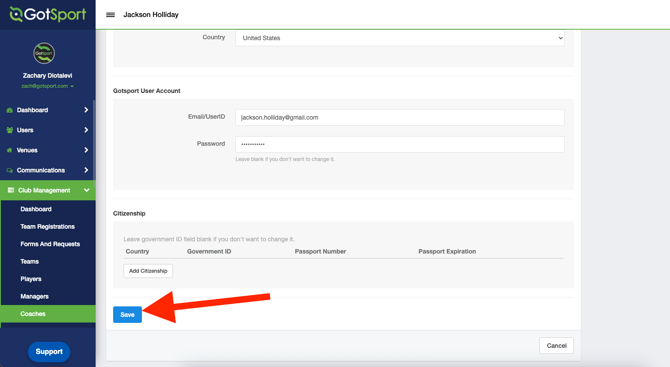Expand the Venues menu chevron

point(86,150)
